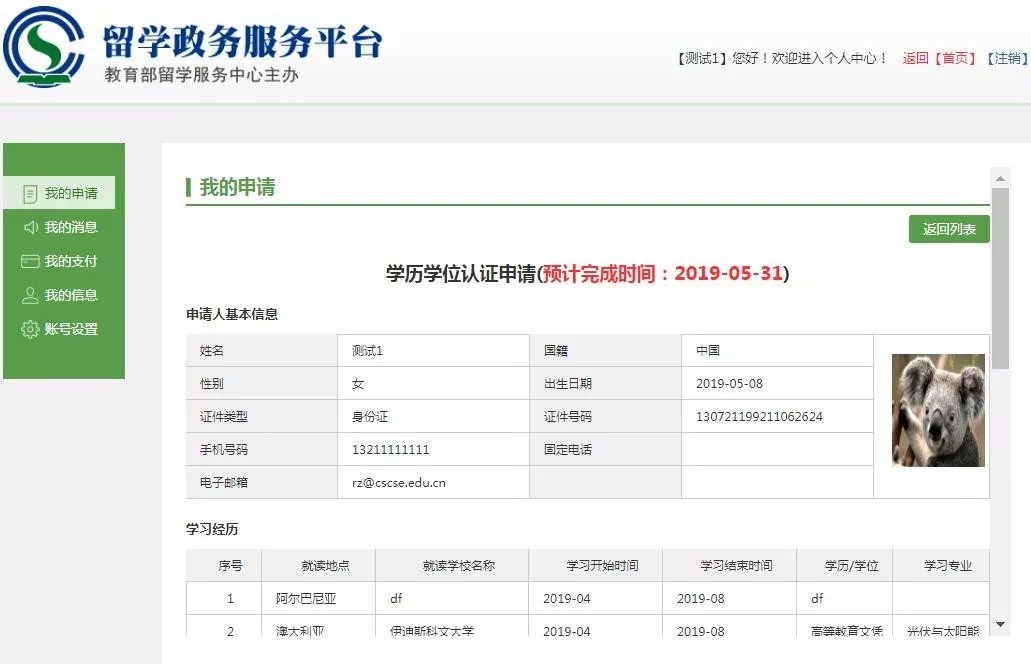Open 账号设置 in the sidebar

(x=71, y=329)
